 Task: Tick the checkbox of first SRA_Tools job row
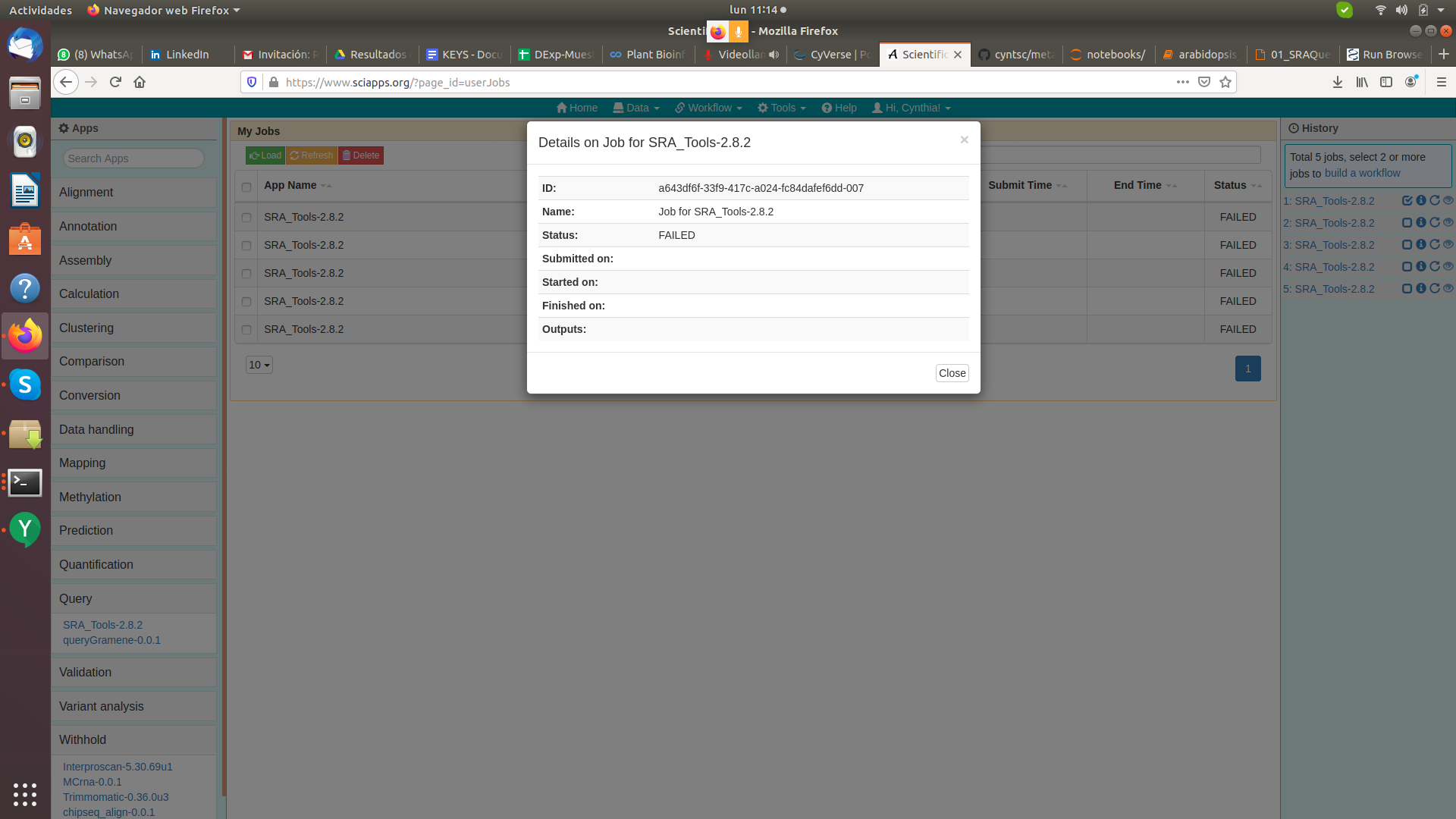tap(246, 218)
